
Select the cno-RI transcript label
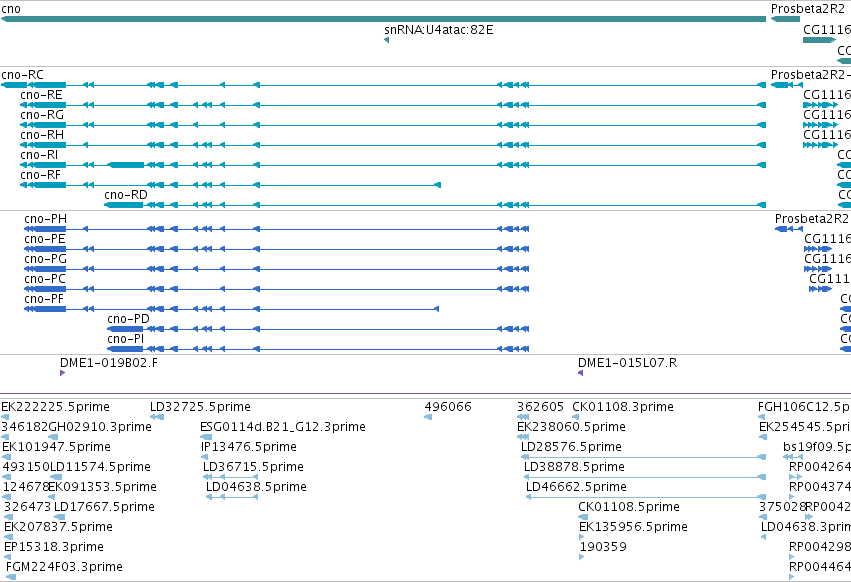pyautogui.click(x=39, y=155)
